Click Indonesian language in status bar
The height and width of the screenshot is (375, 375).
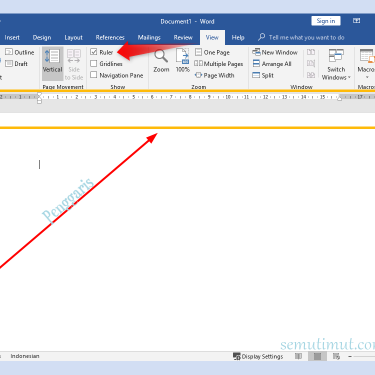click(x=25, y=356)
